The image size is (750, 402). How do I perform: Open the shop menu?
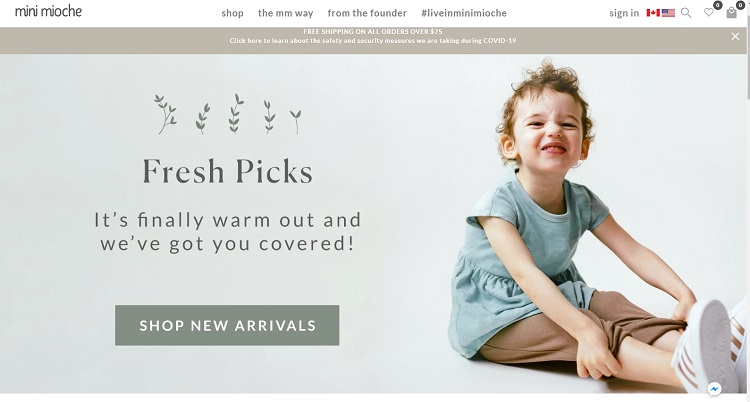232,13
